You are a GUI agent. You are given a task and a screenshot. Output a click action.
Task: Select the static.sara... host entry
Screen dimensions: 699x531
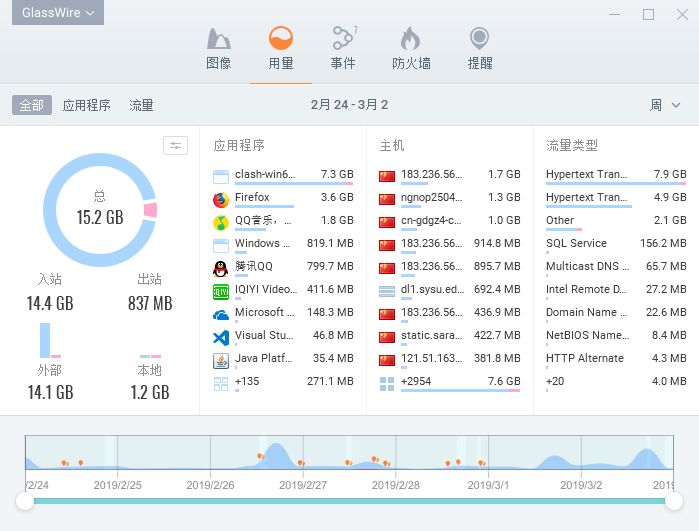449,338
